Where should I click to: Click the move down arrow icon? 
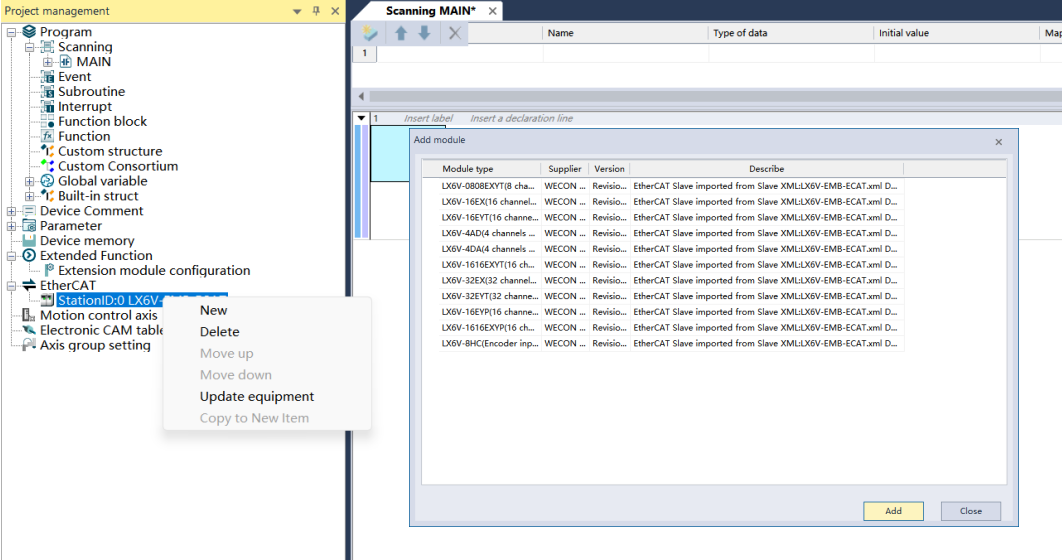coord(424,33)
